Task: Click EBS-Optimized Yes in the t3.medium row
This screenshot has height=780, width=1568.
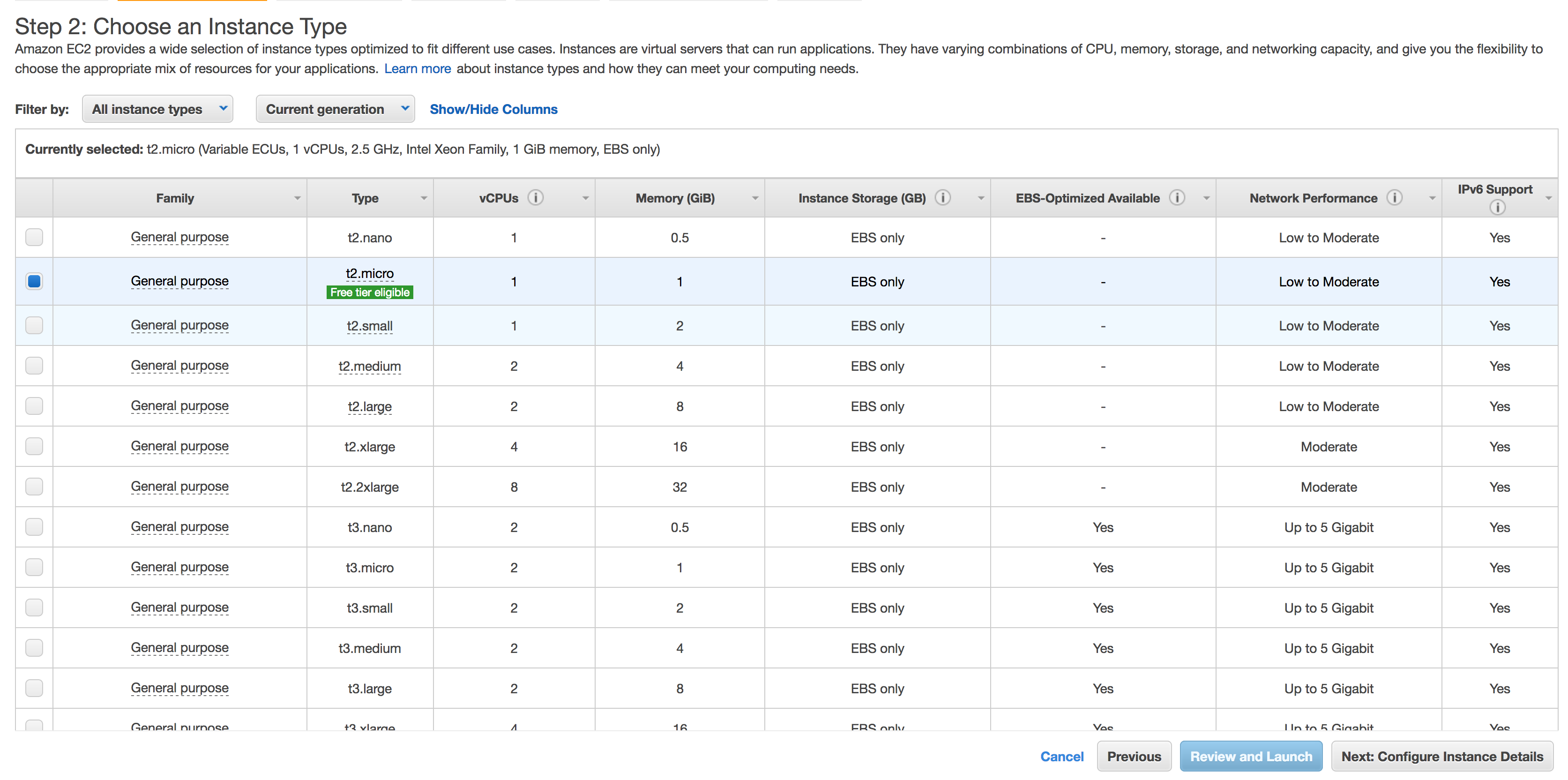Action: pyautogui.click(x=1103, y=648)
